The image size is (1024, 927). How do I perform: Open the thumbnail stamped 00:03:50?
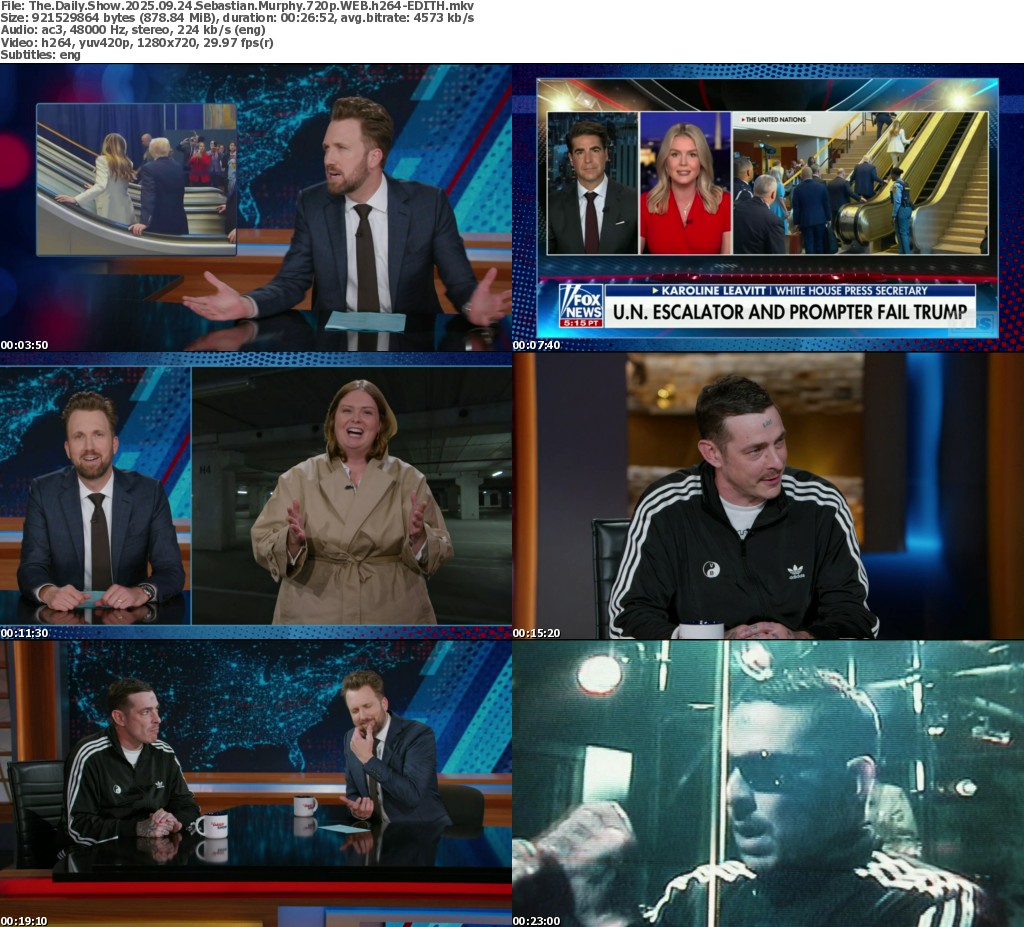(256, 208)
